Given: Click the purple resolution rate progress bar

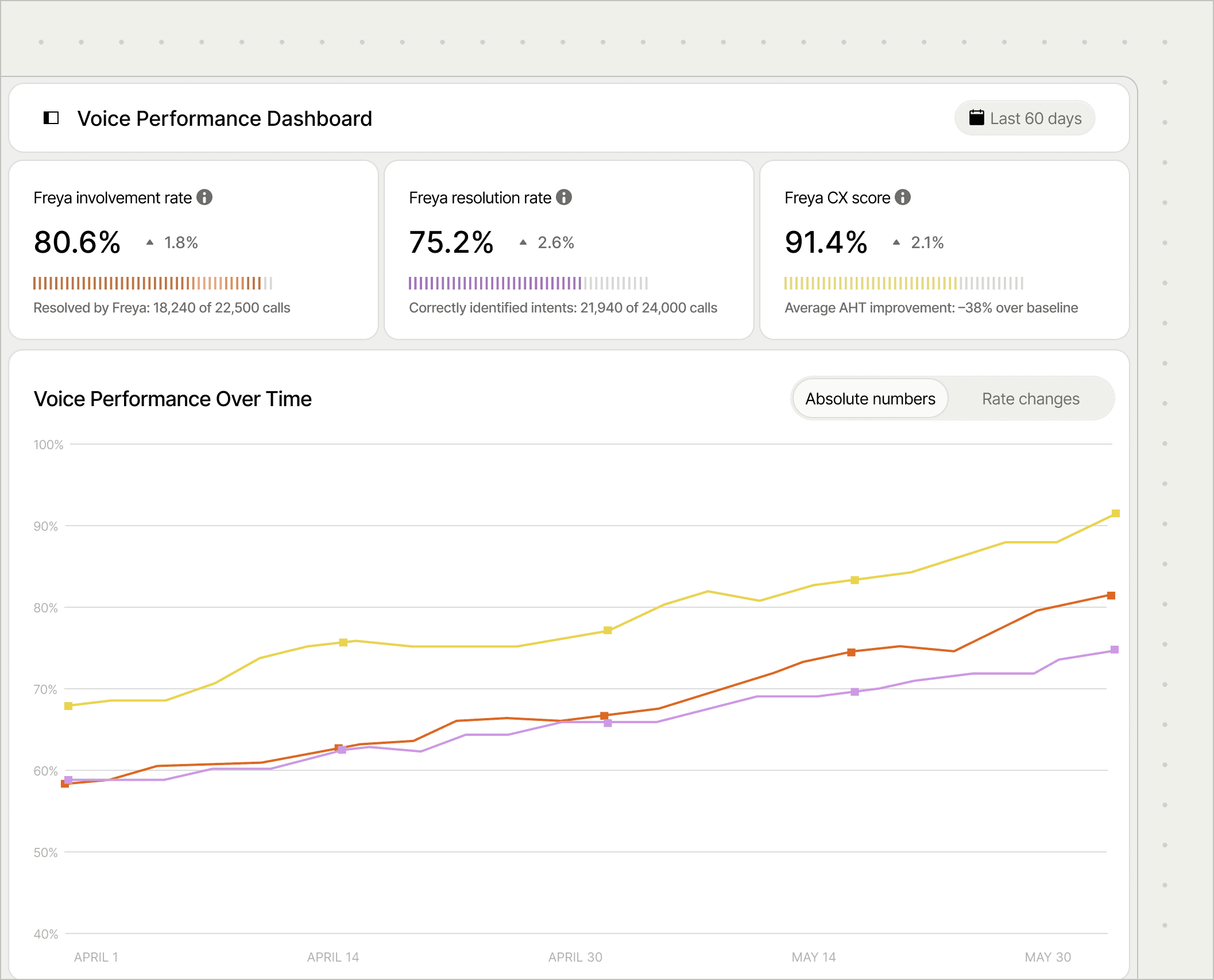Looking at the screenshot, I should (x=528, y=283).
